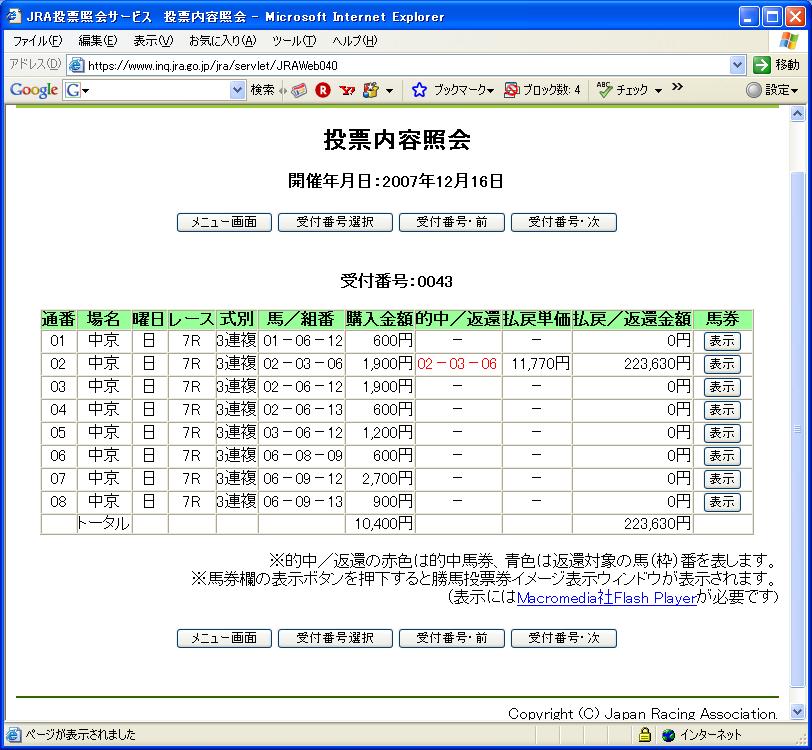Click 表示 button for row 08

pyautogui.click(x=722, y=502)
